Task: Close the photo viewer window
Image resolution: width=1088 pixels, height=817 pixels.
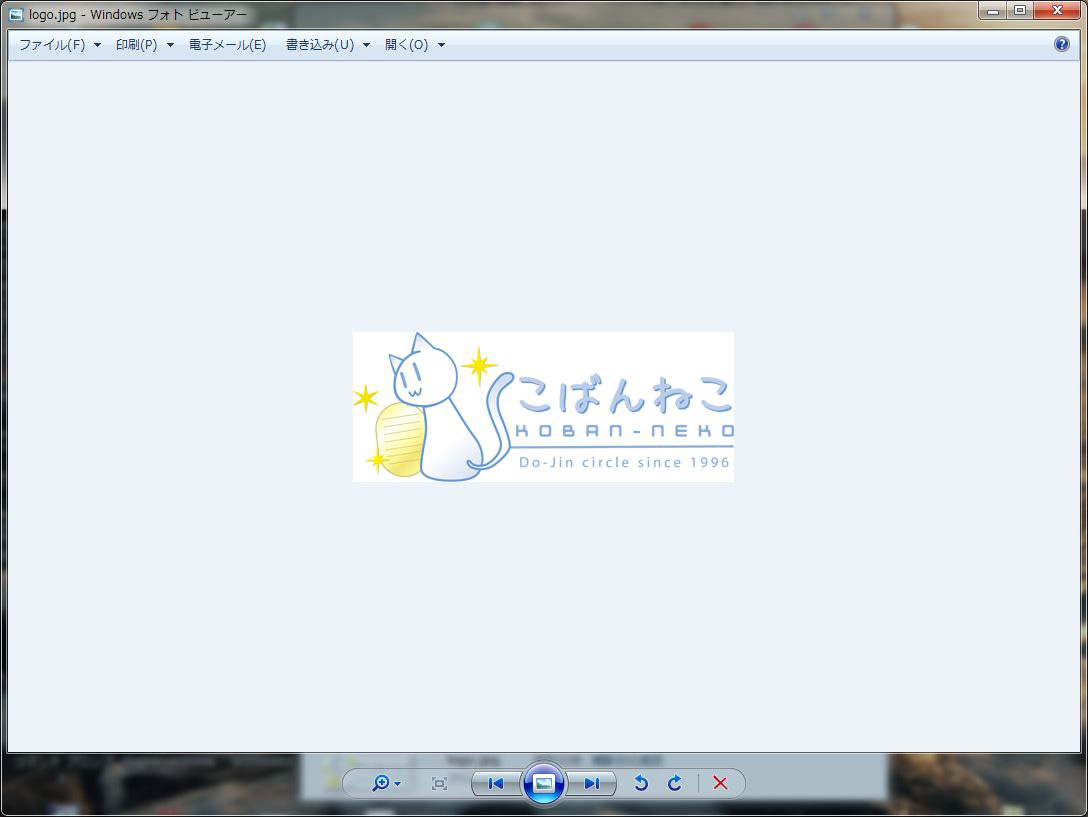Action: [x=1057, y=10]
